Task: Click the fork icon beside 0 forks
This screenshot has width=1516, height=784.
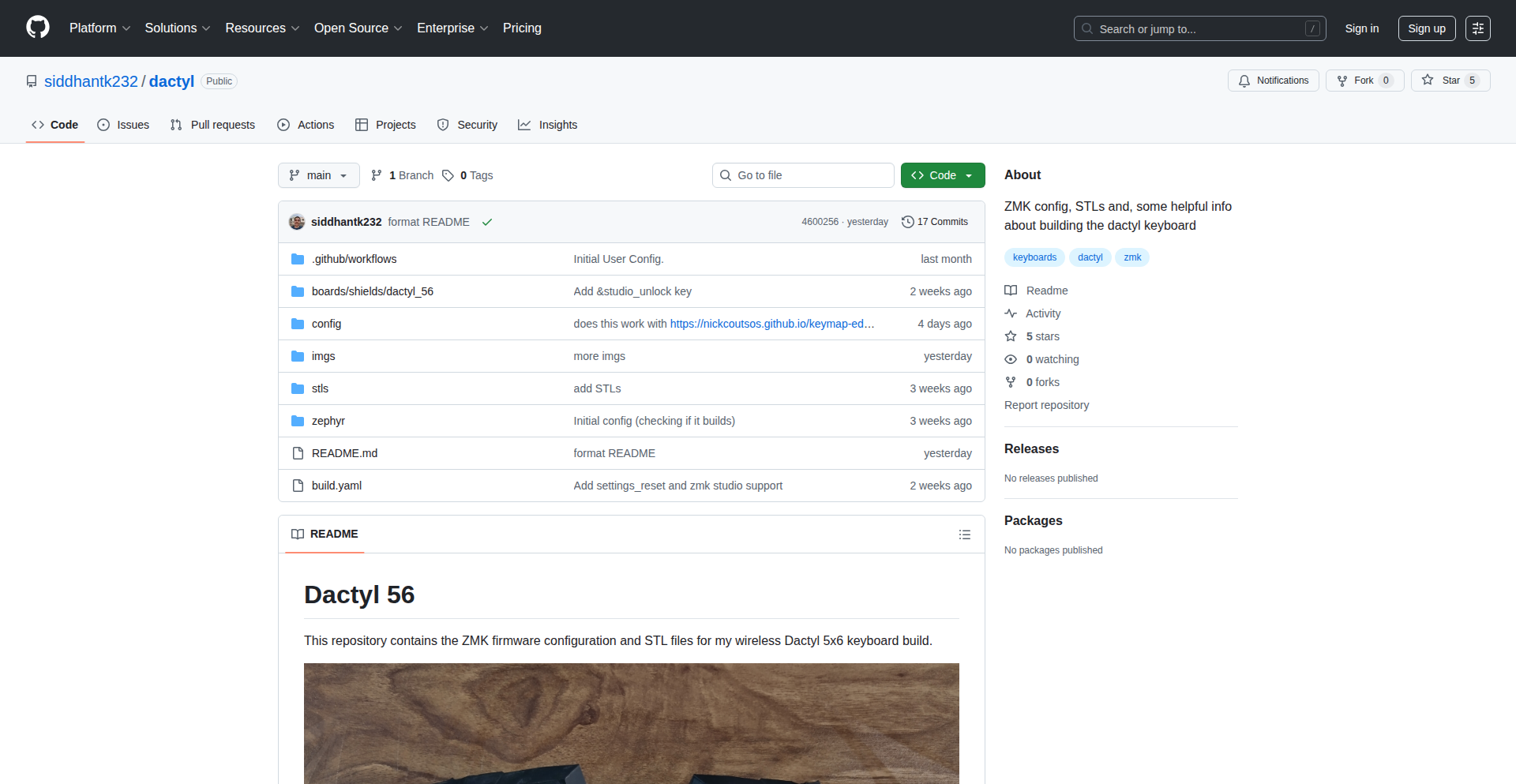Action: click(x=1011, y=382)
